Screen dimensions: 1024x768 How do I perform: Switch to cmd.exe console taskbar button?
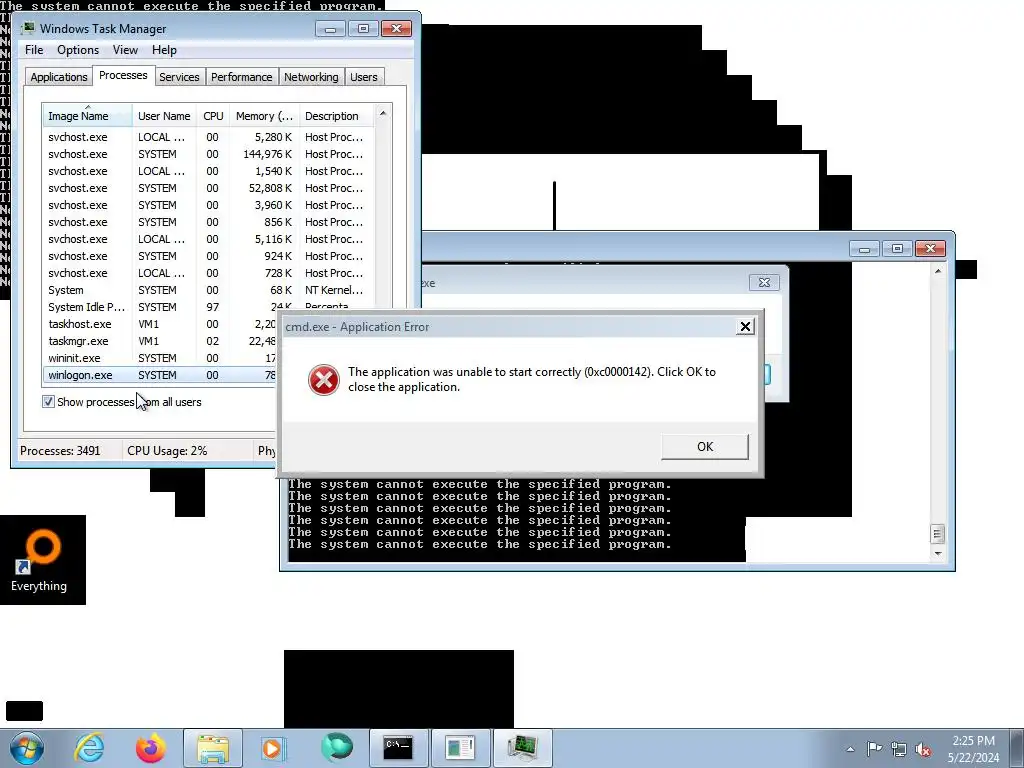point(398,748)
